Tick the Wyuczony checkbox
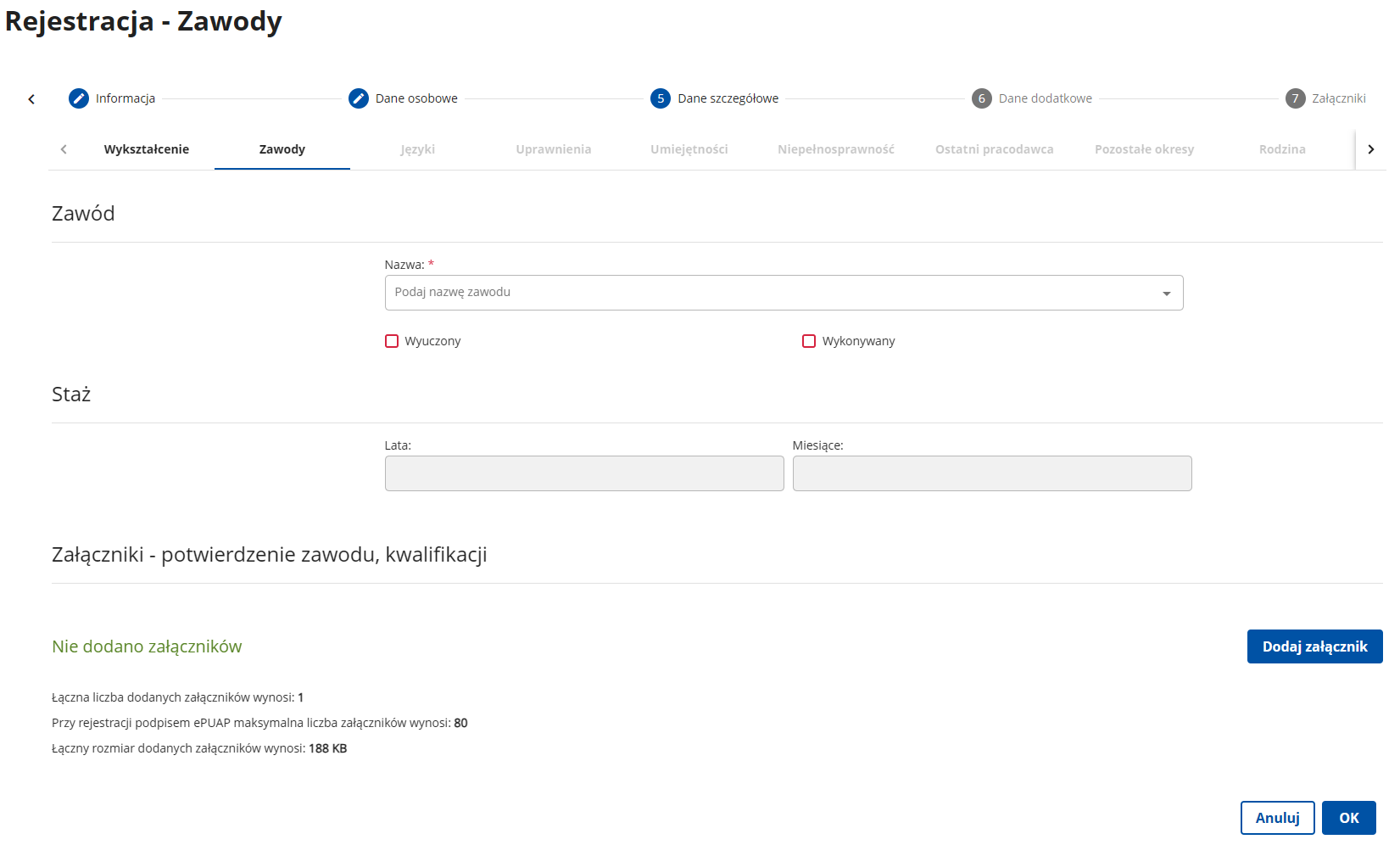The height and width of the screenshot is (845, 1400). tap(392, 341)
